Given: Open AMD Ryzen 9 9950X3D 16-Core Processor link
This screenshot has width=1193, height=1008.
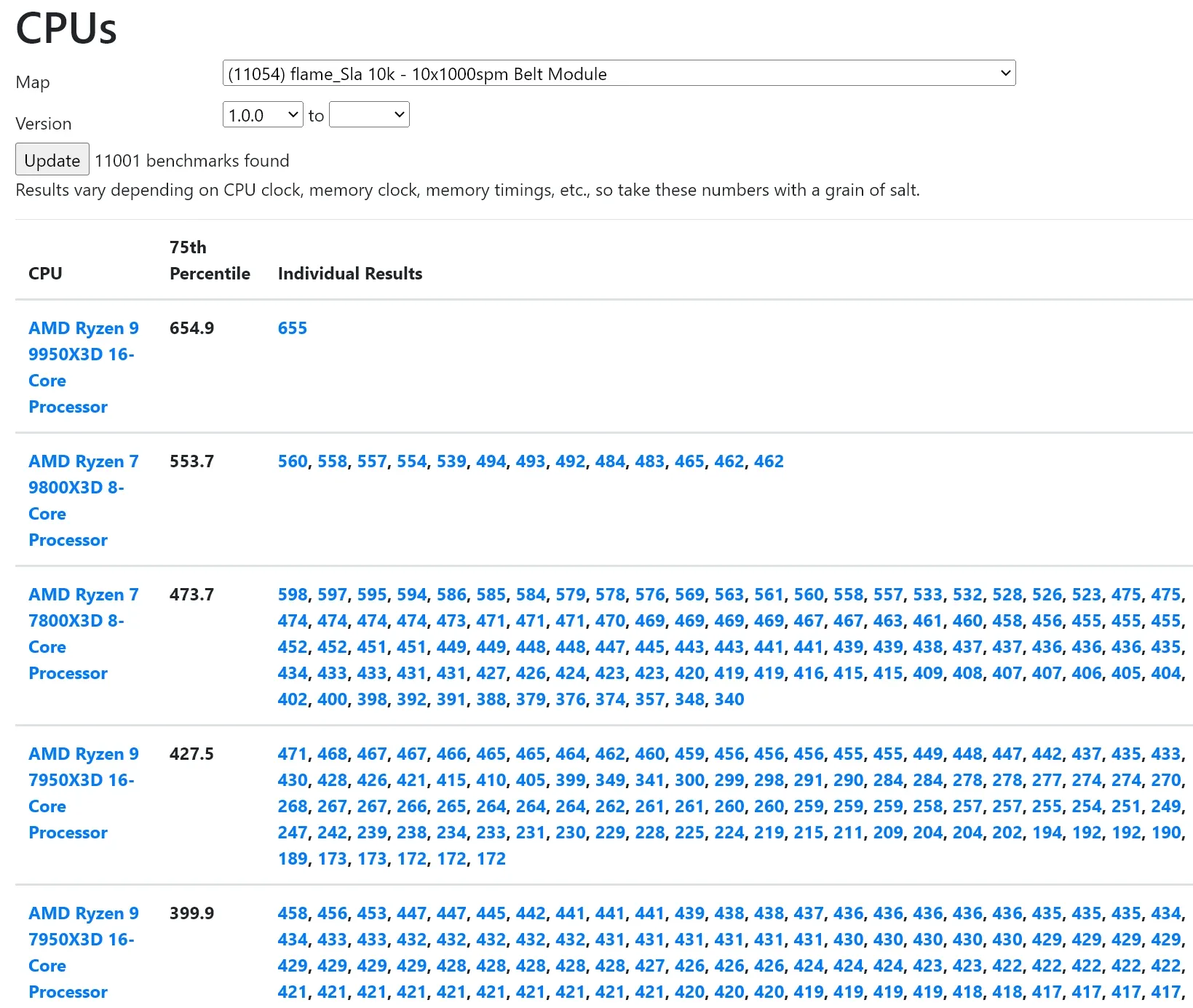Looking at the screenshot, I should (x=84, y=368).
